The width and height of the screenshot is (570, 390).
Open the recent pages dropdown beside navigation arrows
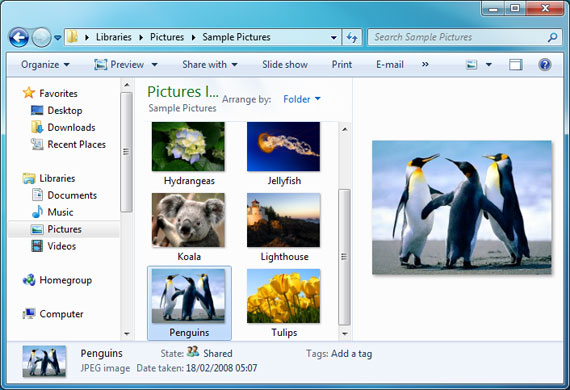57,37
